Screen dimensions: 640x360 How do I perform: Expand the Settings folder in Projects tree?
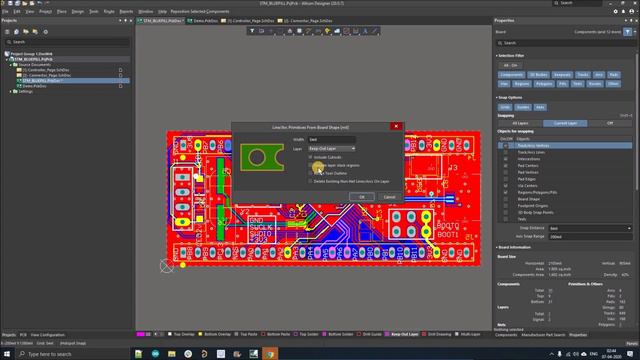pos(11,91)
